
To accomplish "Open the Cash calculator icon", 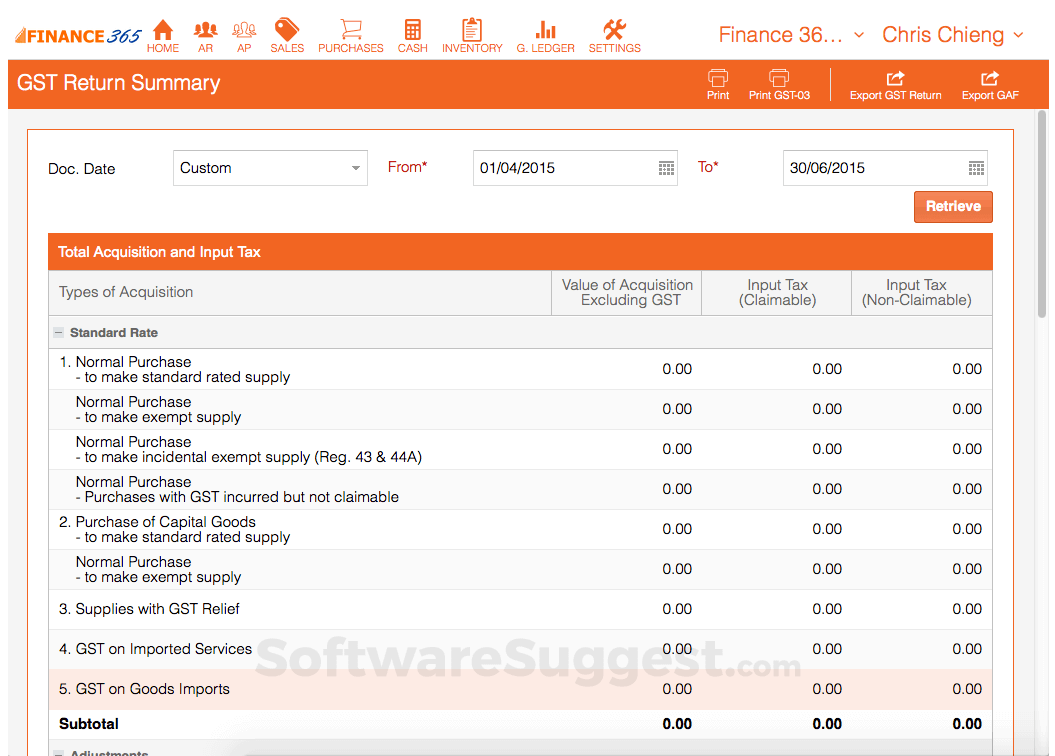I will (x=412, y=35).
